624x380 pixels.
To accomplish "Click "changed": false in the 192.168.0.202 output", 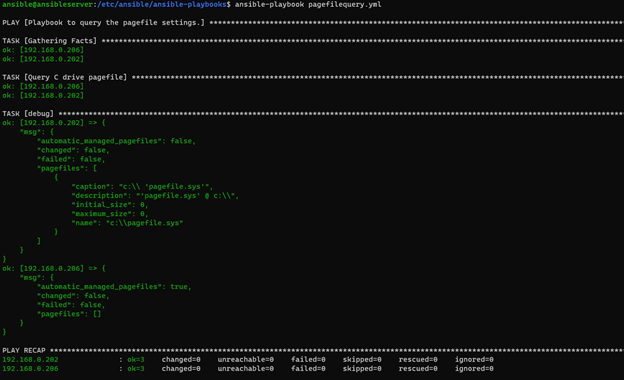I will tap(73, 150).
